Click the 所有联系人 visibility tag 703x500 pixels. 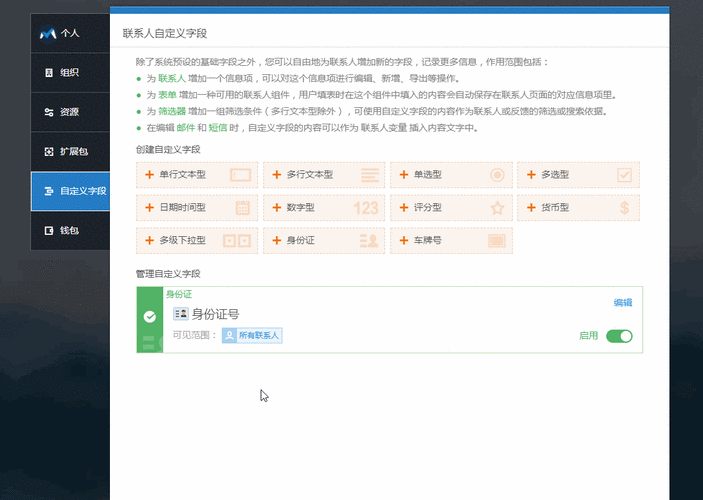(252, 335)
